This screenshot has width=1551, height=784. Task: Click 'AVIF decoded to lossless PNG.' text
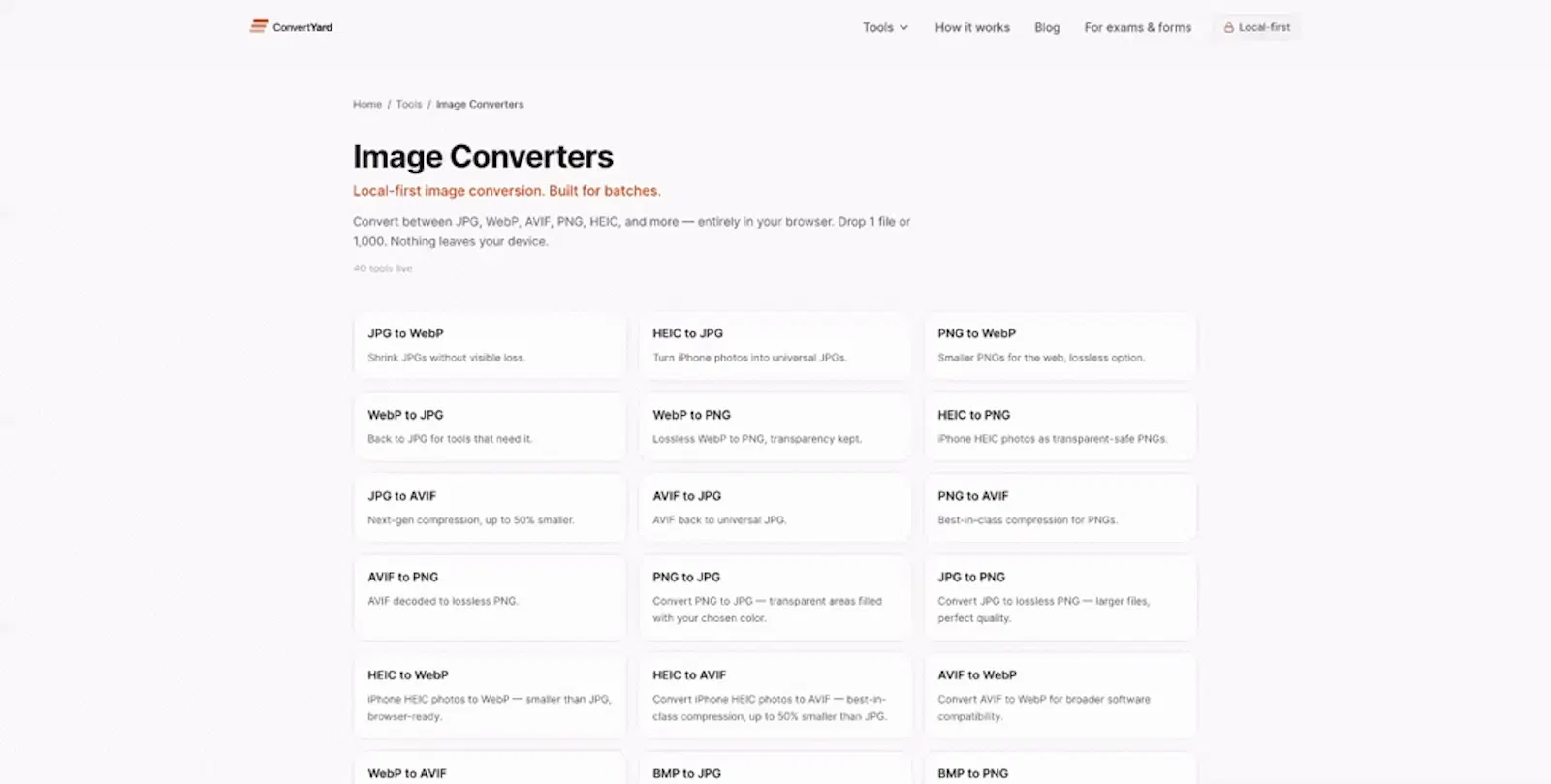coord(443,601)
